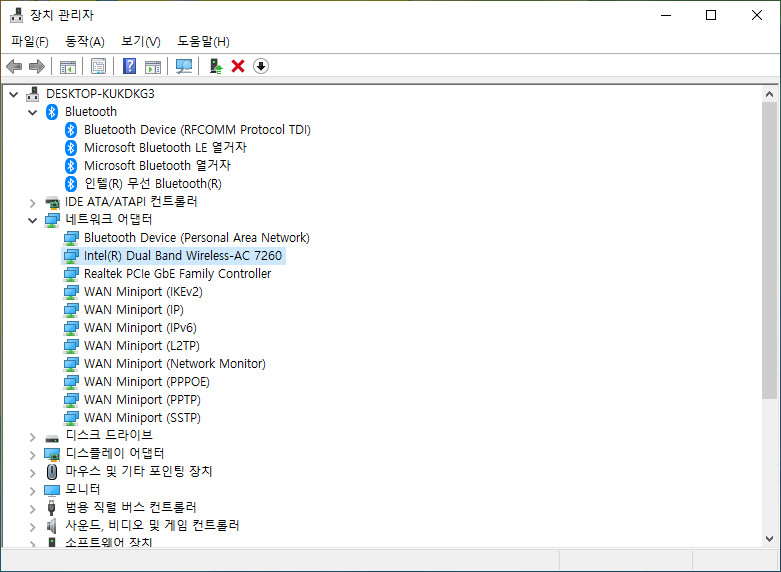
Task: Open the 파일(F) menu
Action: [30, 41]
